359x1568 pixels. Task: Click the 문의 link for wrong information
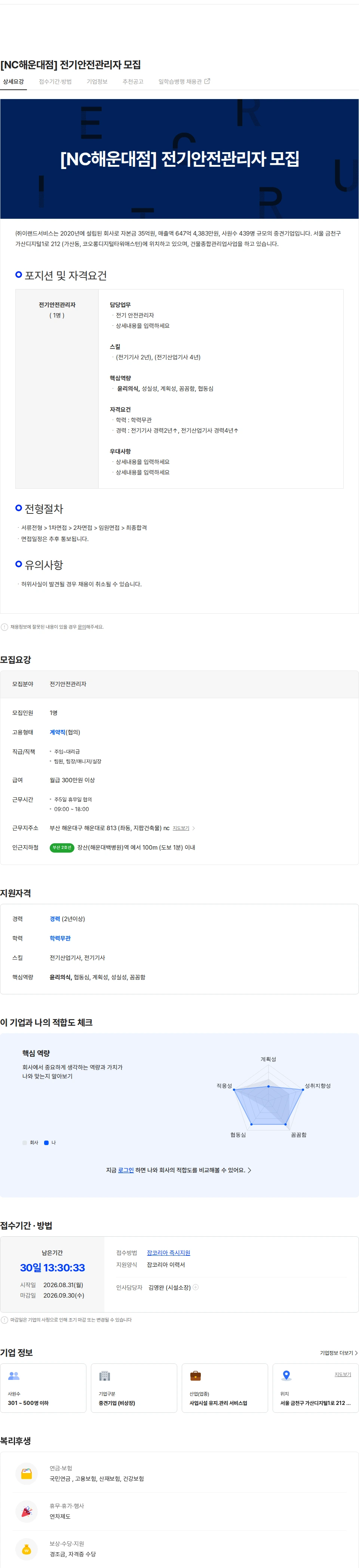(x=82, y=627)
